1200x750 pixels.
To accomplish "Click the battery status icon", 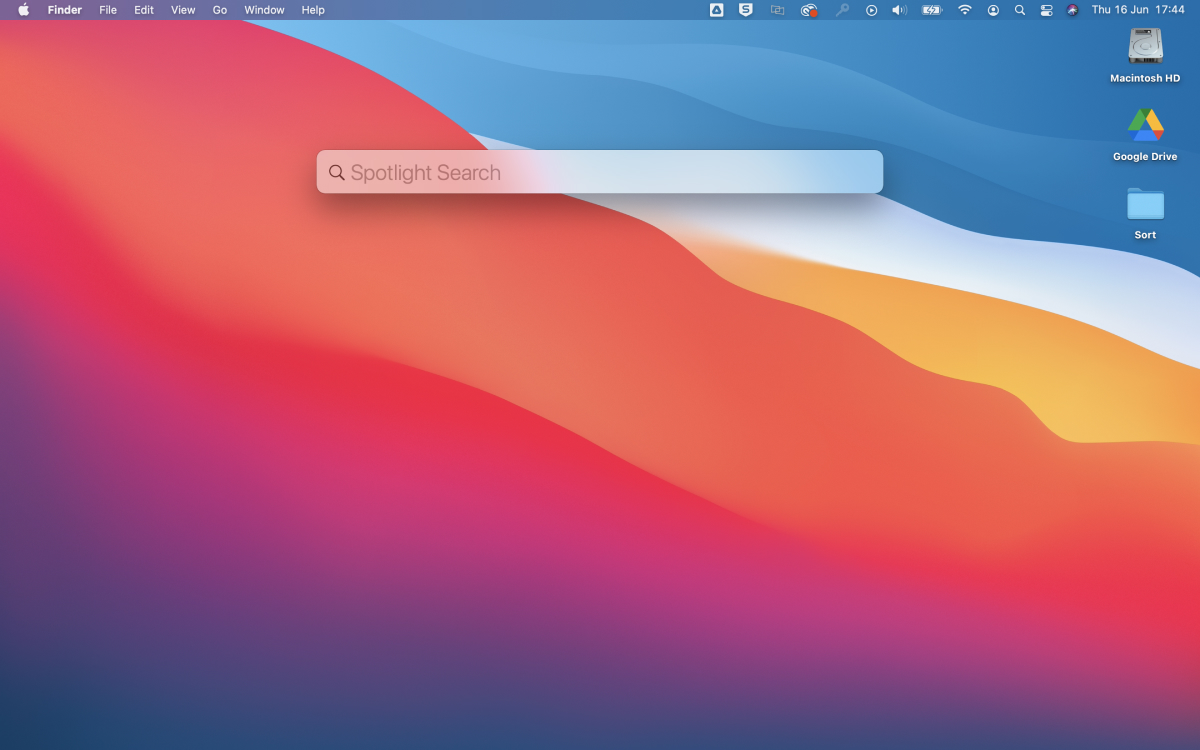I will [x=932, y=10].
